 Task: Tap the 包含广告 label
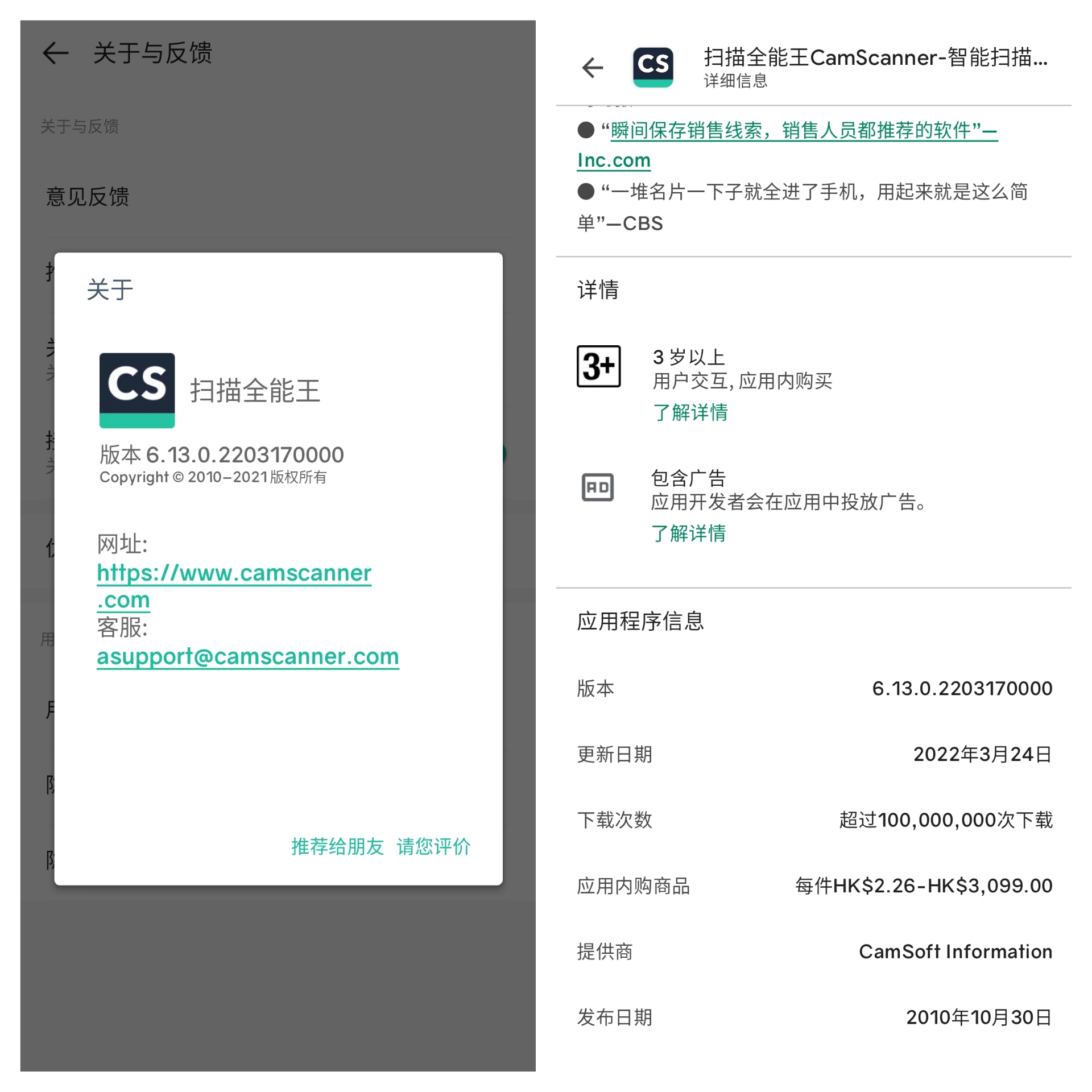(688, 478)
